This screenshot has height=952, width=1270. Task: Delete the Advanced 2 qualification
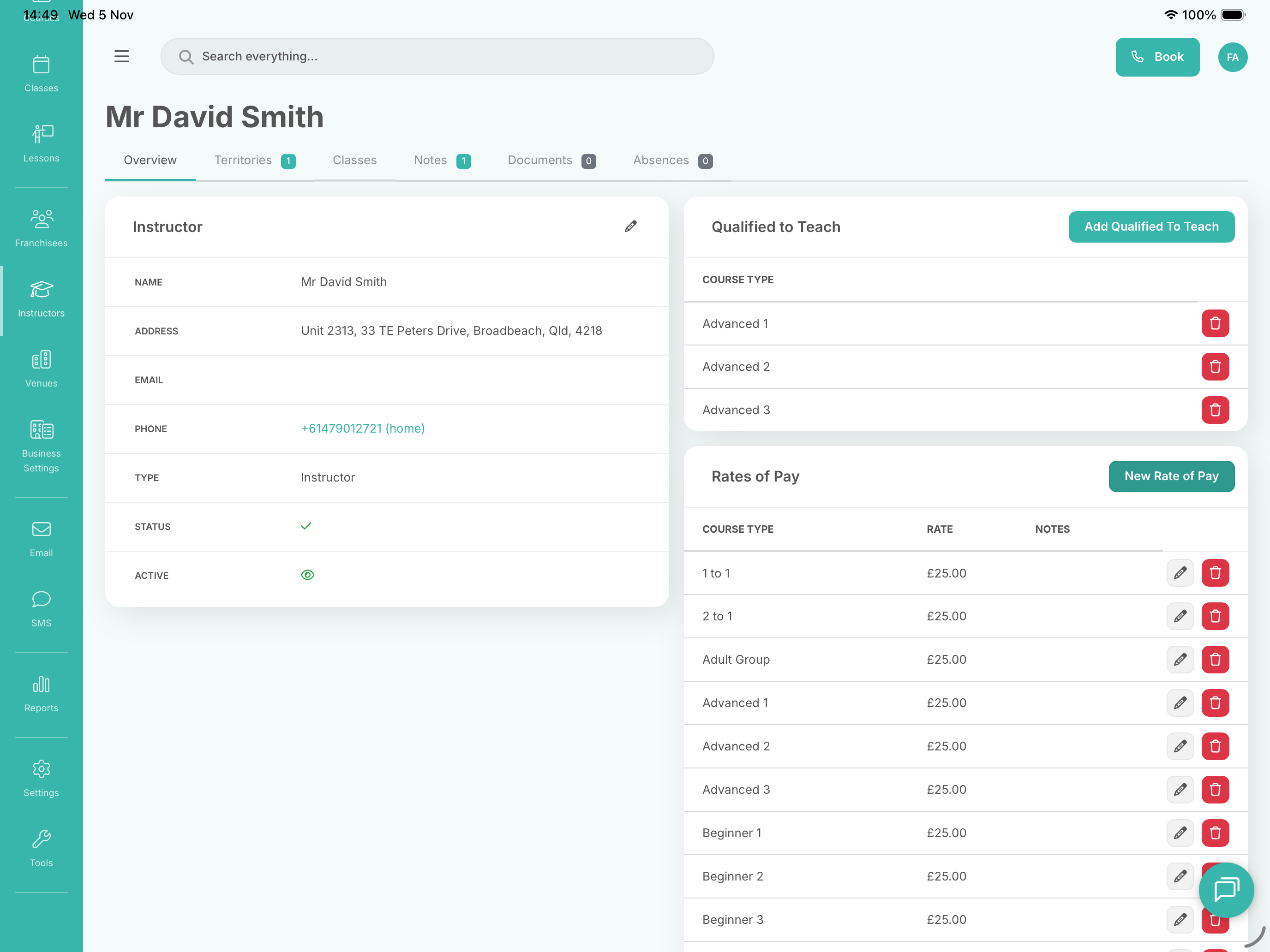click(x=1215, y=367)
